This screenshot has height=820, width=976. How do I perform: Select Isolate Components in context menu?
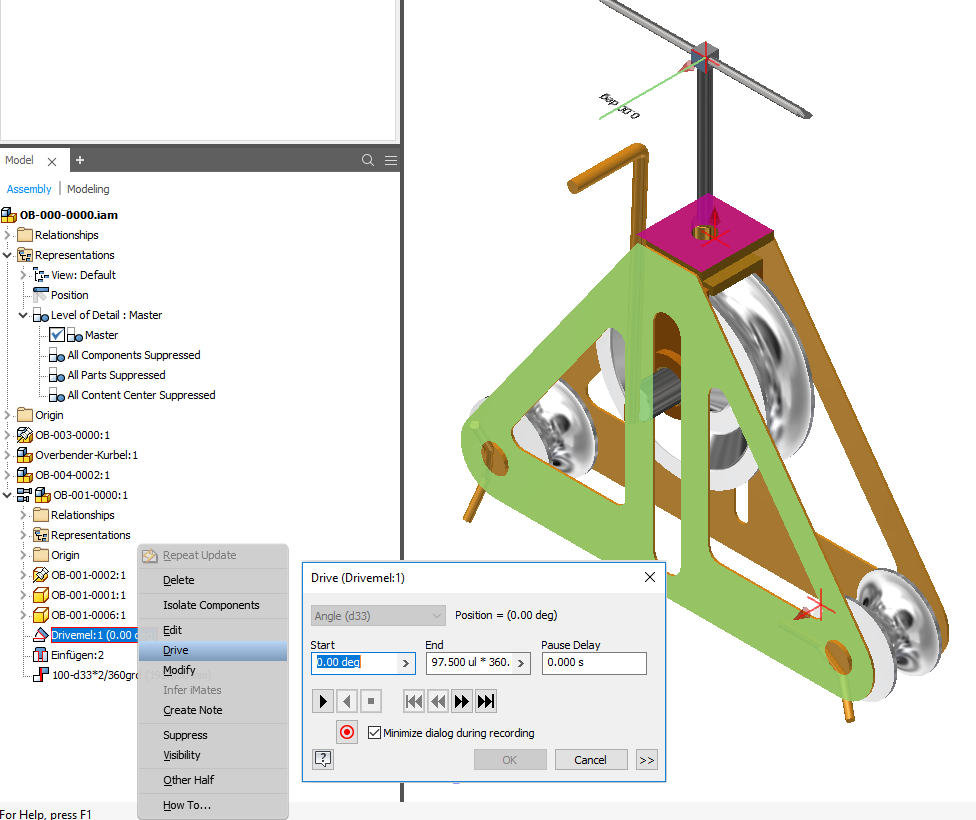(211, 605)
